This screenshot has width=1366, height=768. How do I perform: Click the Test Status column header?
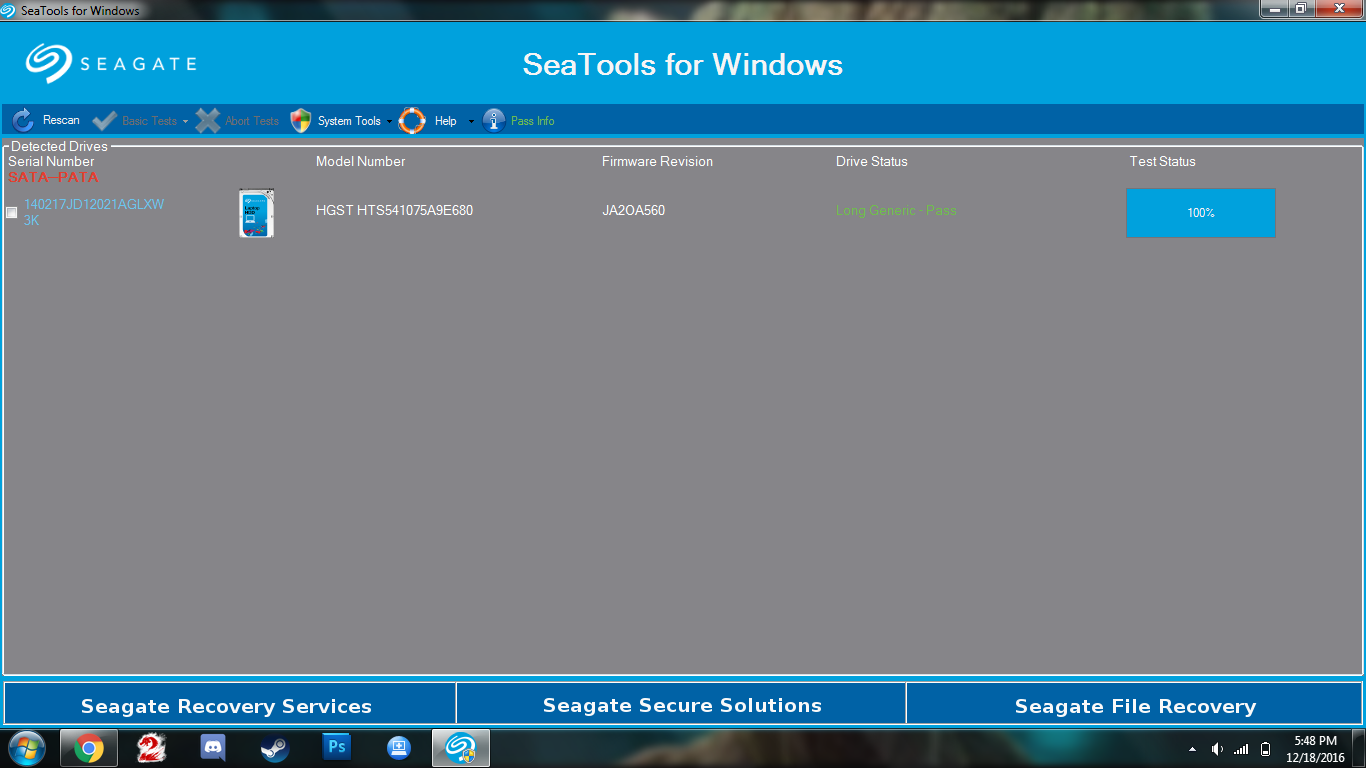point(1163,161)
